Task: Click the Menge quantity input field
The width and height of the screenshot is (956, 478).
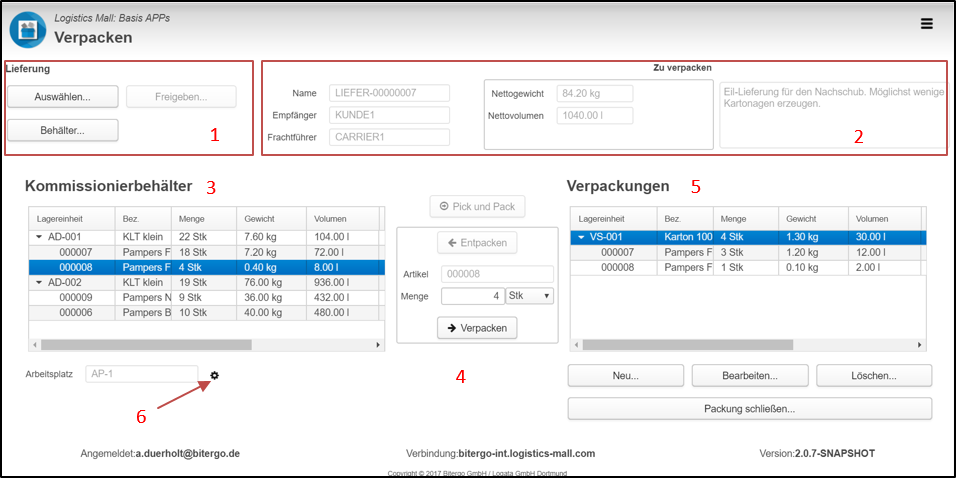Action: coord(473,296)
